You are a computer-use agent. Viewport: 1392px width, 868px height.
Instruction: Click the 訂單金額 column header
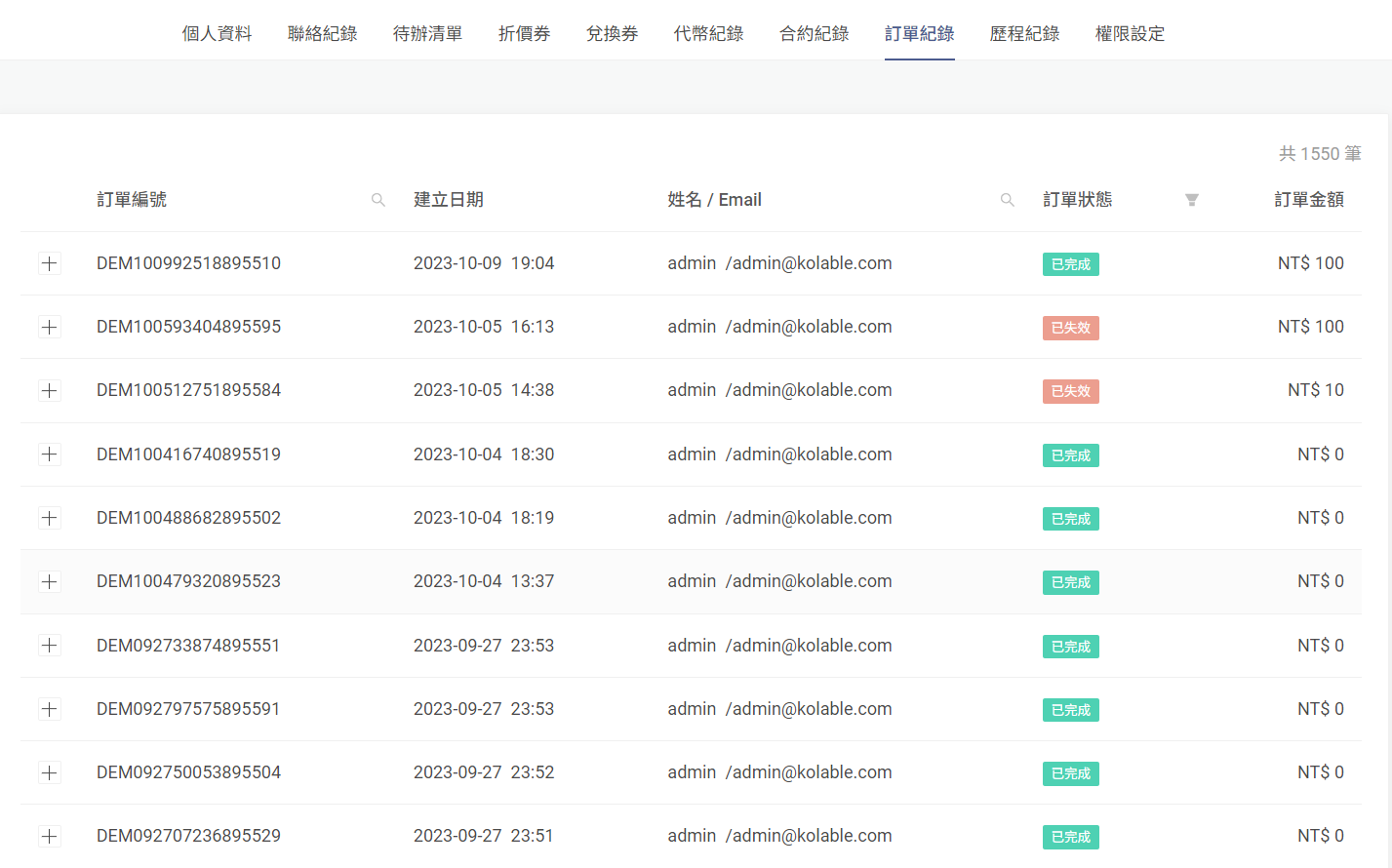coord(1308,200)
